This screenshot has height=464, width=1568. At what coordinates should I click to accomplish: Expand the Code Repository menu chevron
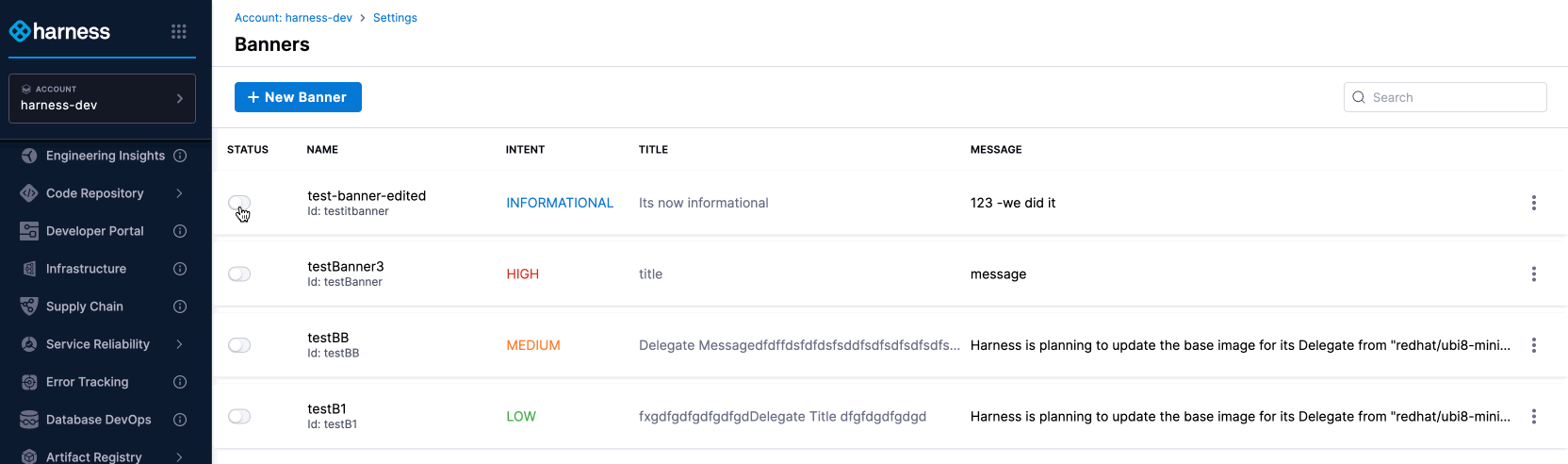(179, 193)
